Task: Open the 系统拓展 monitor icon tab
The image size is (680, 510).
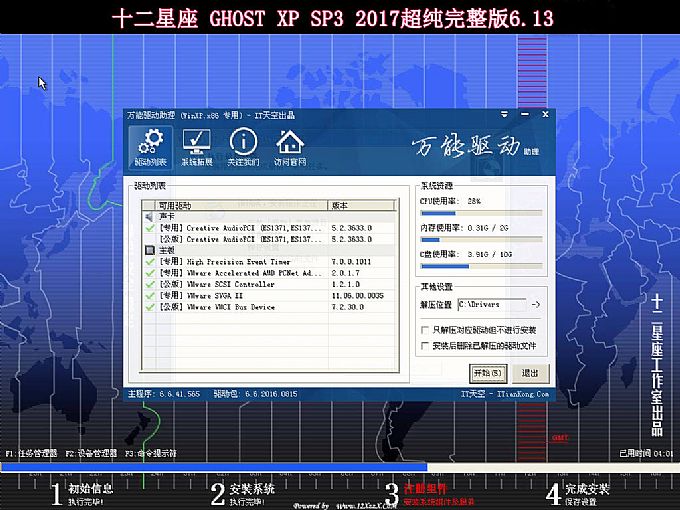Action: coord(197,147)
